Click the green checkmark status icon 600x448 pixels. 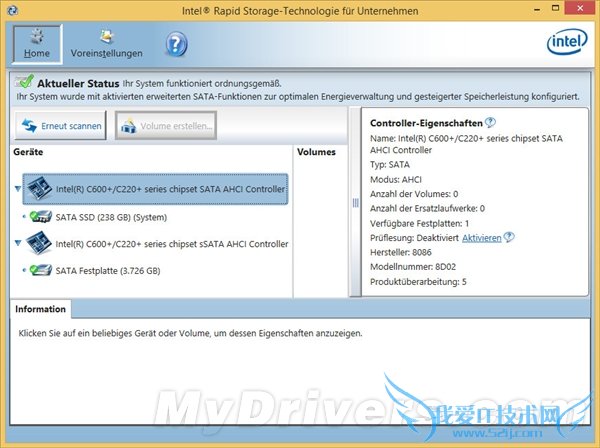click(24, 81)
